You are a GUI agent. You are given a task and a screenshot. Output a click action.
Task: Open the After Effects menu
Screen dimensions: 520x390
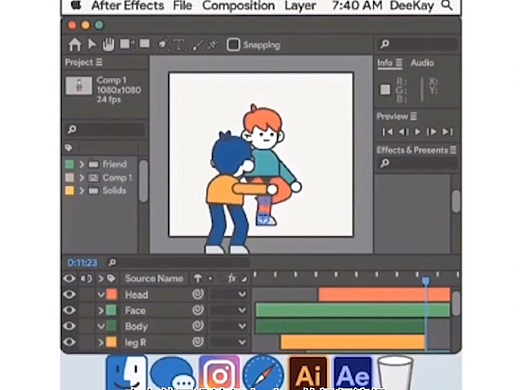tap(128, 6)
